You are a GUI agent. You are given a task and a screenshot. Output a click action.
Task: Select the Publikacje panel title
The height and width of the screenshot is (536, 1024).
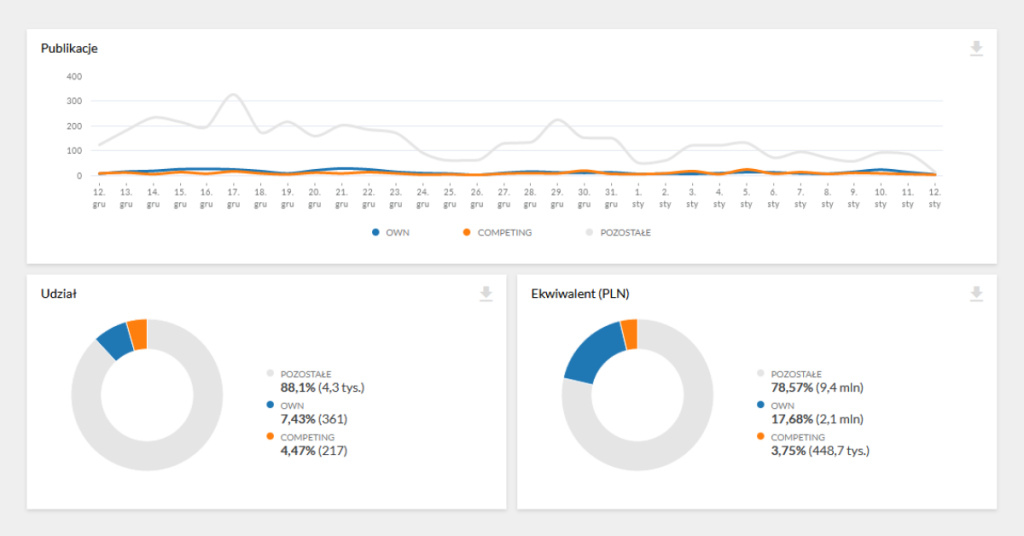click(x=69, y=48)
